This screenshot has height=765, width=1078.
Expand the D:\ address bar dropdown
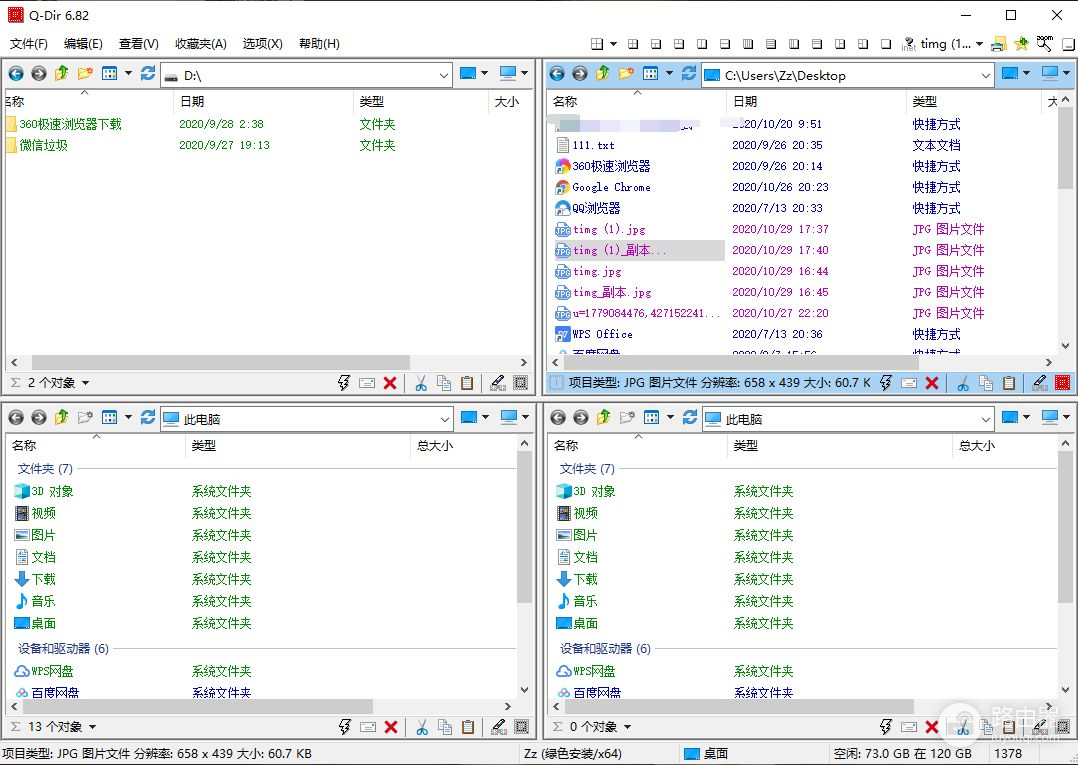pos(444,75)
